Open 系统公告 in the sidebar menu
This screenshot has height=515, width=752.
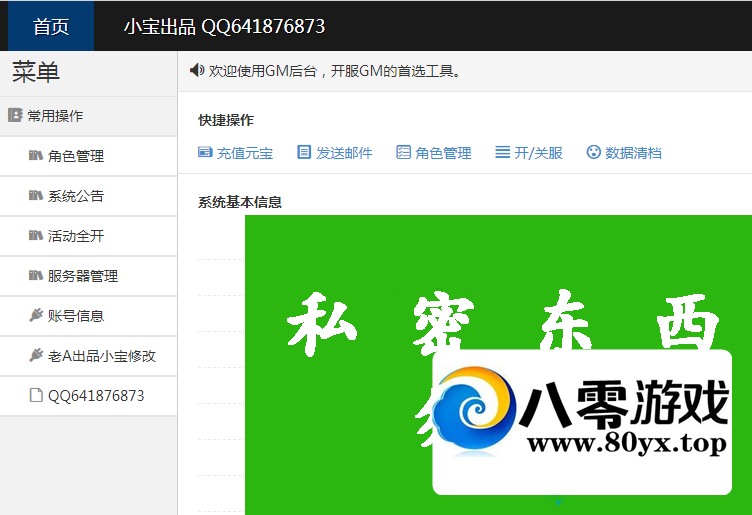(x=89, y=196)
